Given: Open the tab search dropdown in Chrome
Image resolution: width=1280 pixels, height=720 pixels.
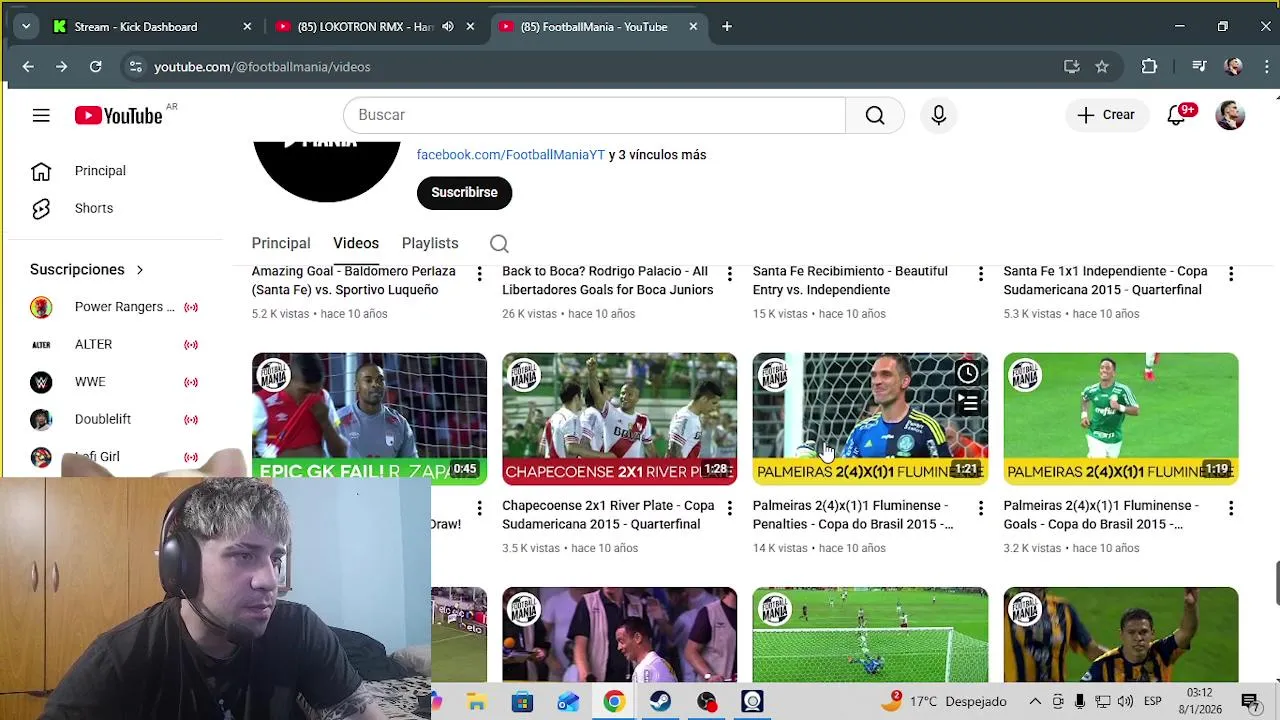Looking at the screenshot, I should coord(26,27).
